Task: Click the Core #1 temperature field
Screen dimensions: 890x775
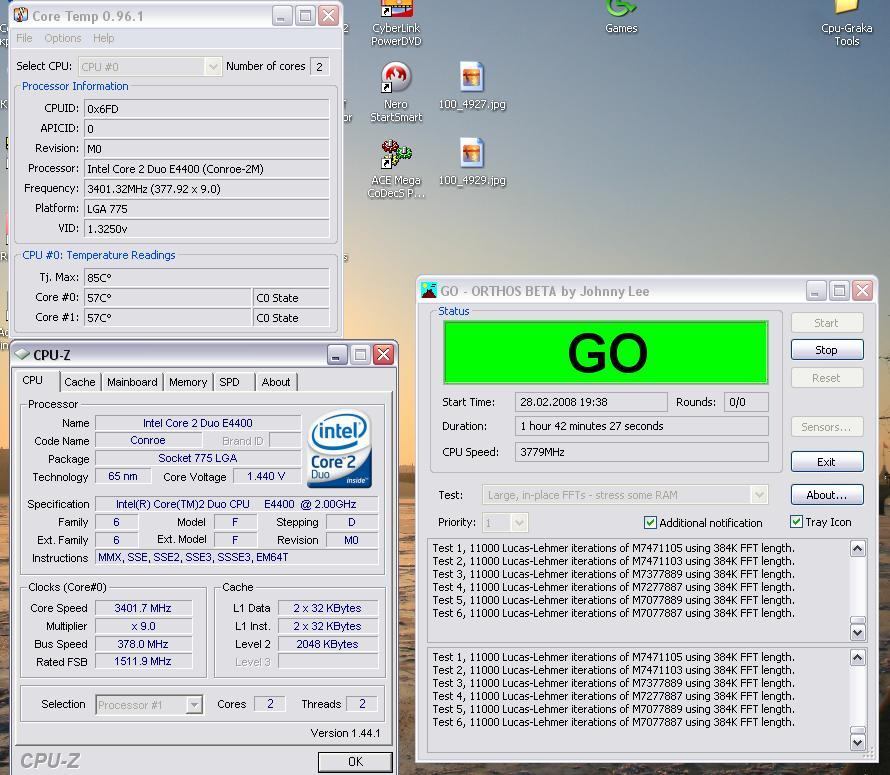Action: [x=167, y=317]
